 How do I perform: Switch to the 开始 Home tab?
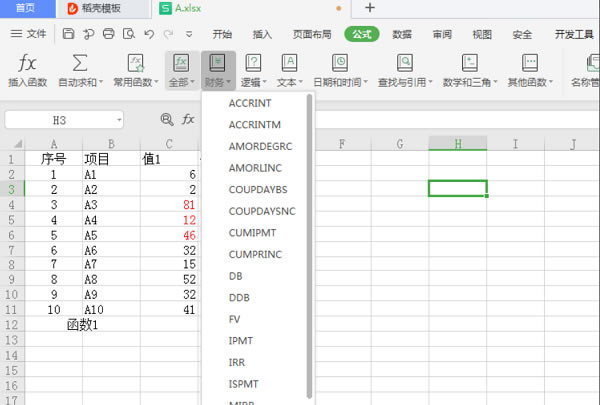click(x=222, y=34)
